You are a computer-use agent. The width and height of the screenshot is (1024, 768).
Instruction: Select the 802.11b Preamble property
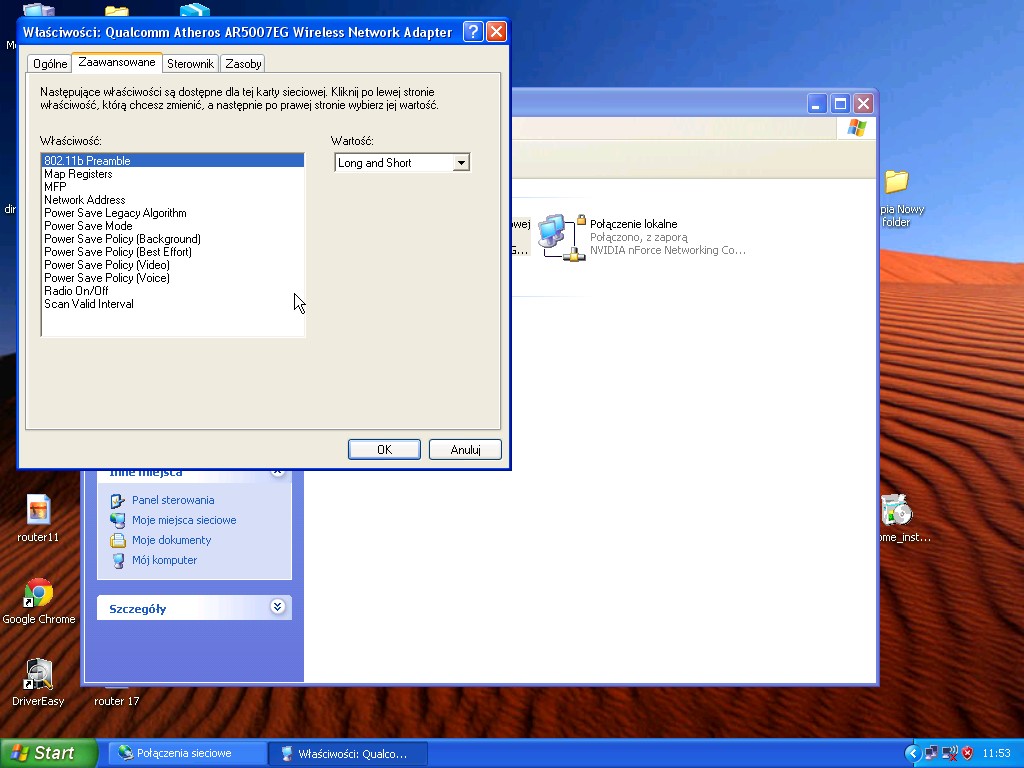pyautogui.click(x=173, y=161)
